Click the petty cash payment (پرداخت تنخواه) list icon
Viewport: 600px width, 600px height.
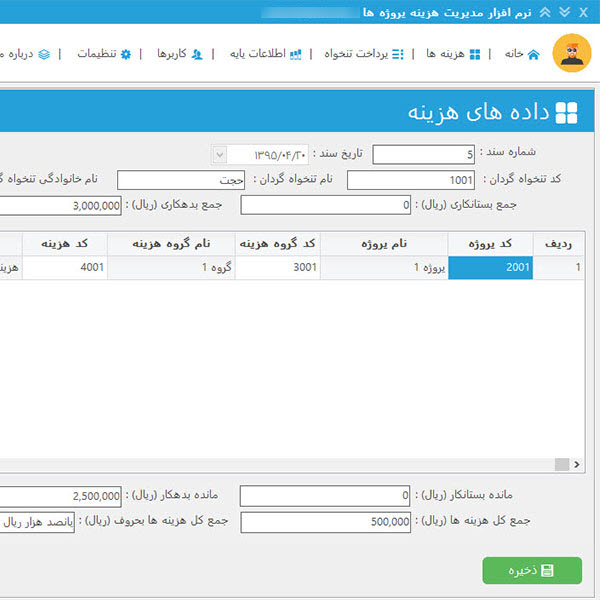(397, 54)
